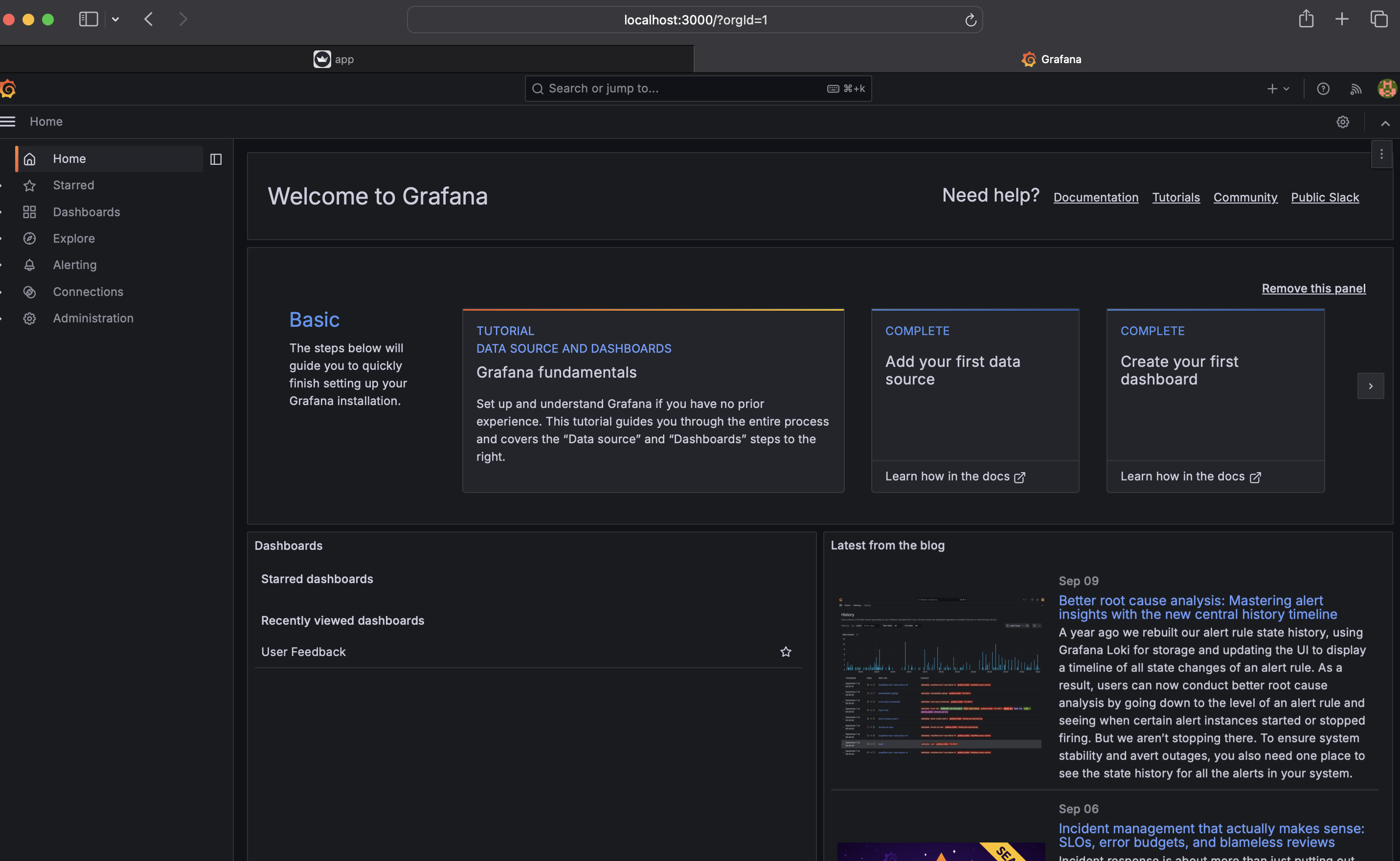Reload the page in Safari
This screenshot has width=1400, height=861.
(971, 20)
